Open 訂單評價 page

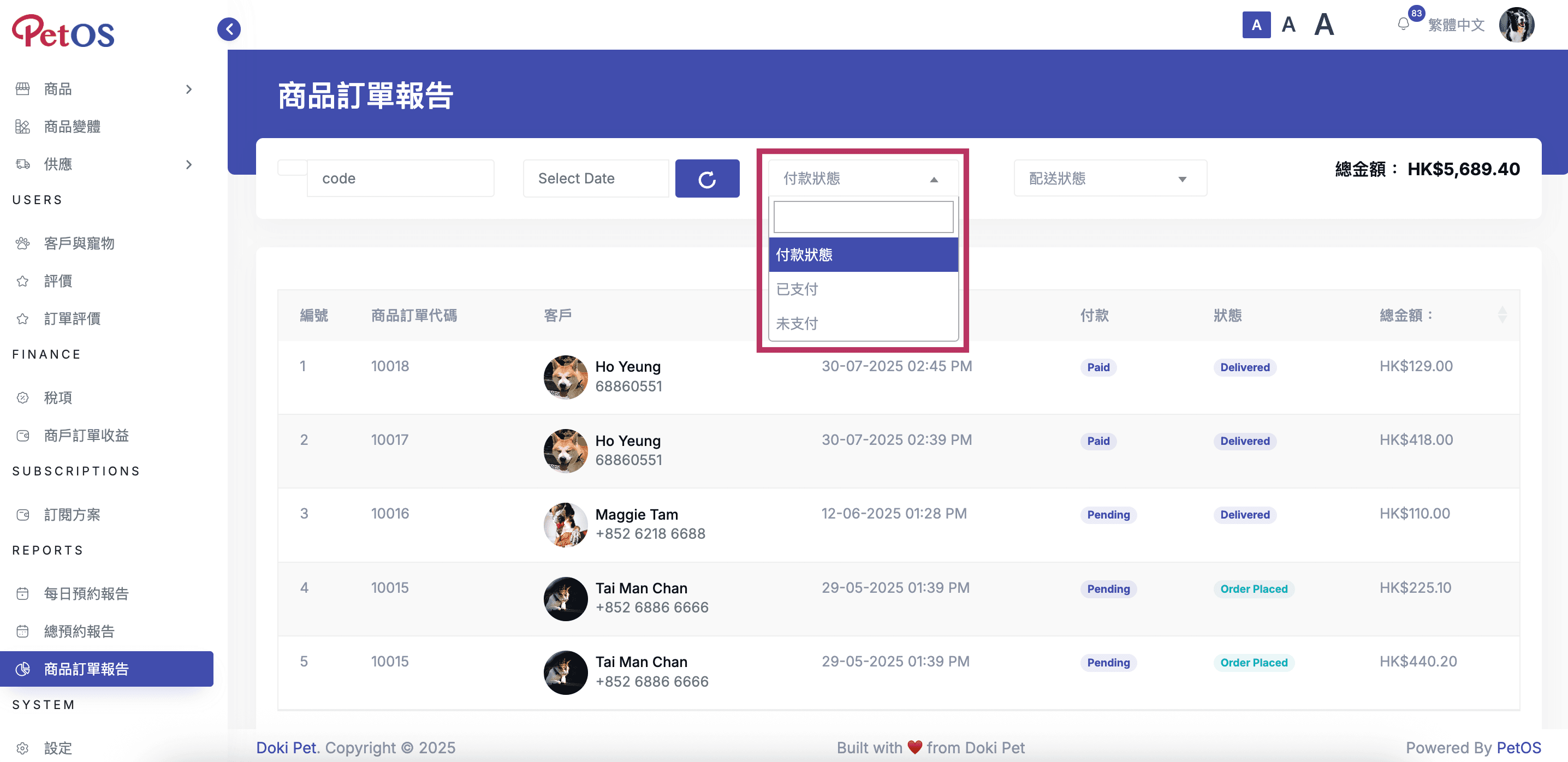72,319
